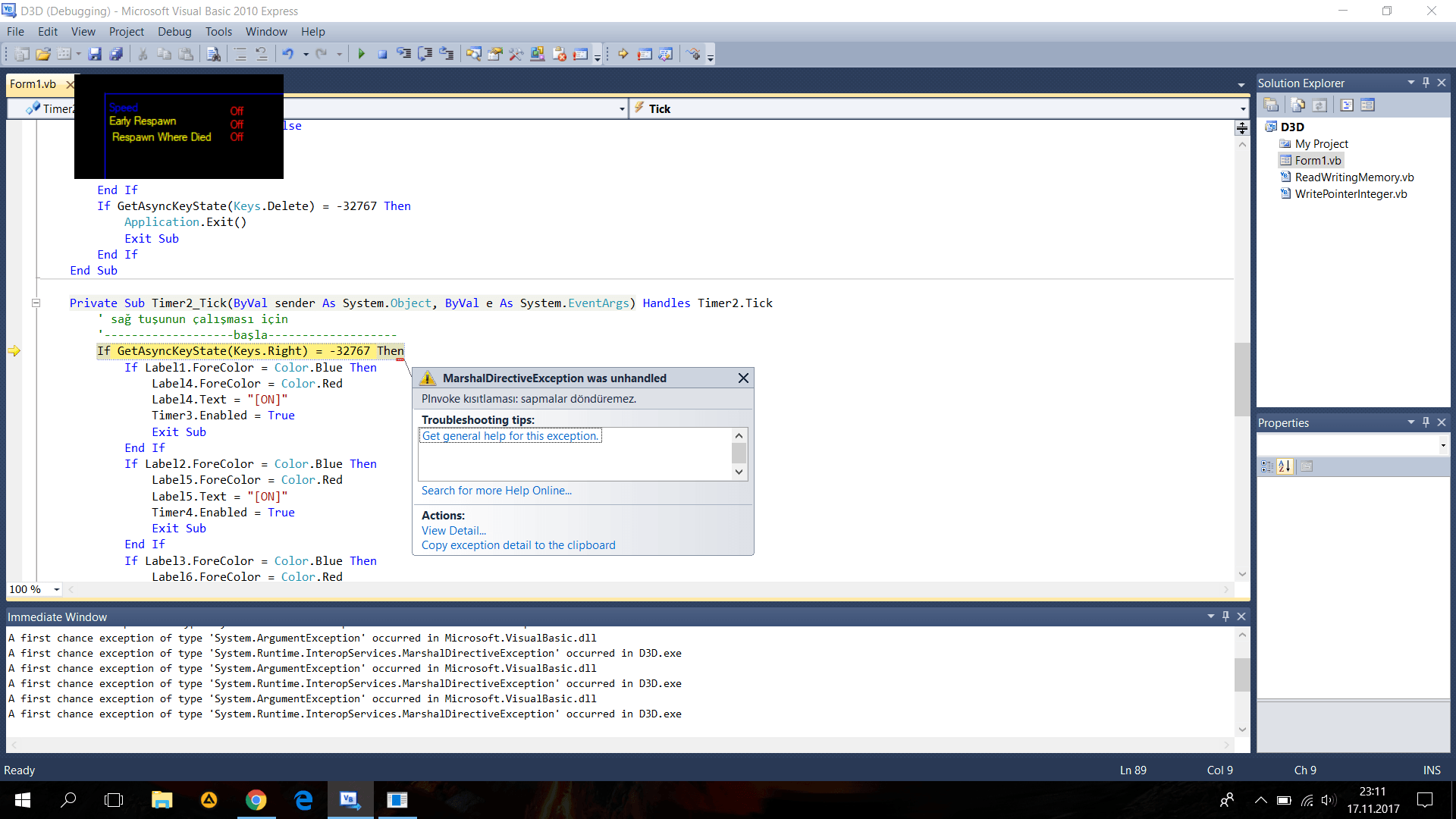This screenshot has width=1456, height=819.
Task: Click 'Search for more Help Online...' link
Action: pos(497,491)
